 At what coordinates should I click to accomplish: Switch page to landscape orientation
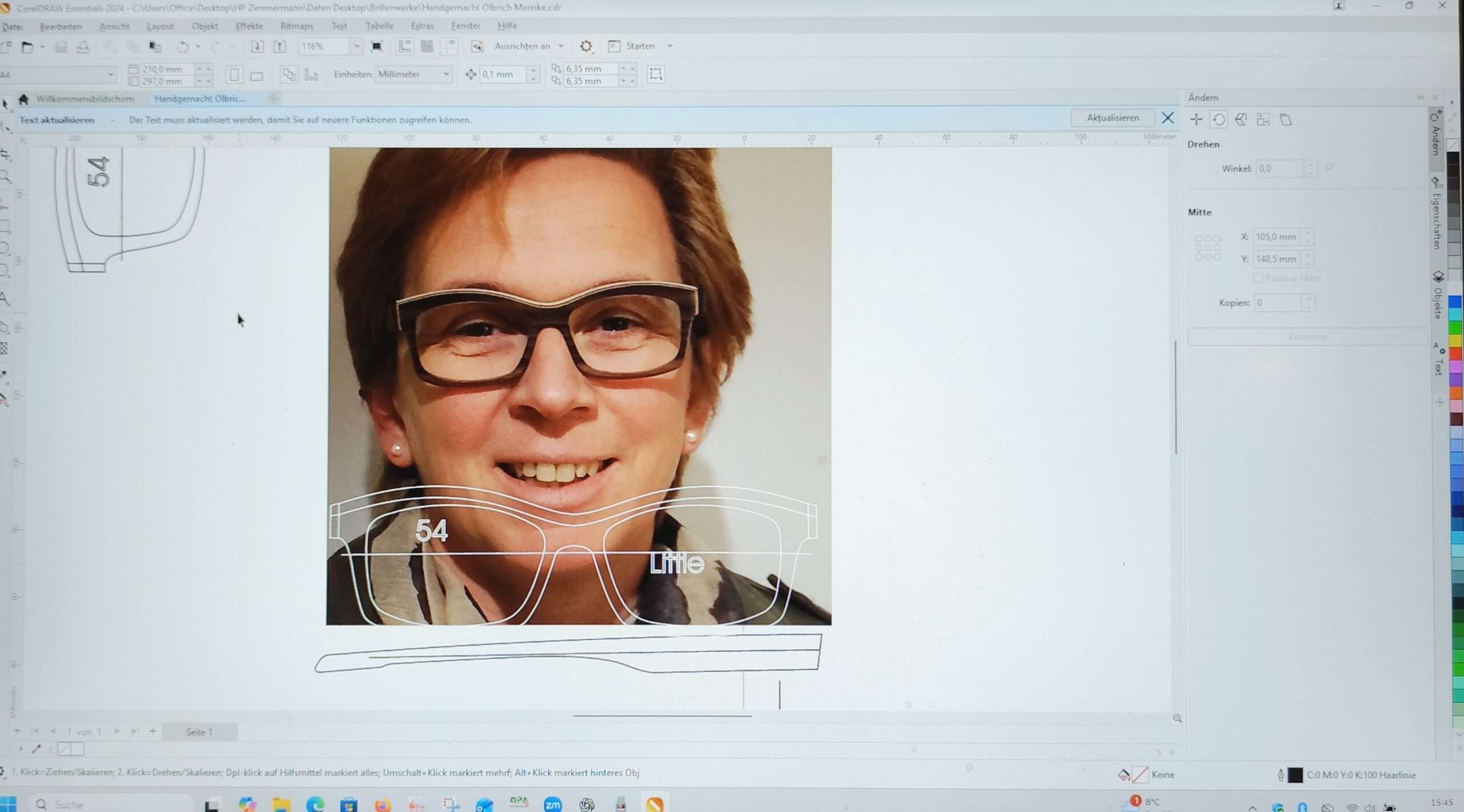pyautogui.click(x=257, y=75)
